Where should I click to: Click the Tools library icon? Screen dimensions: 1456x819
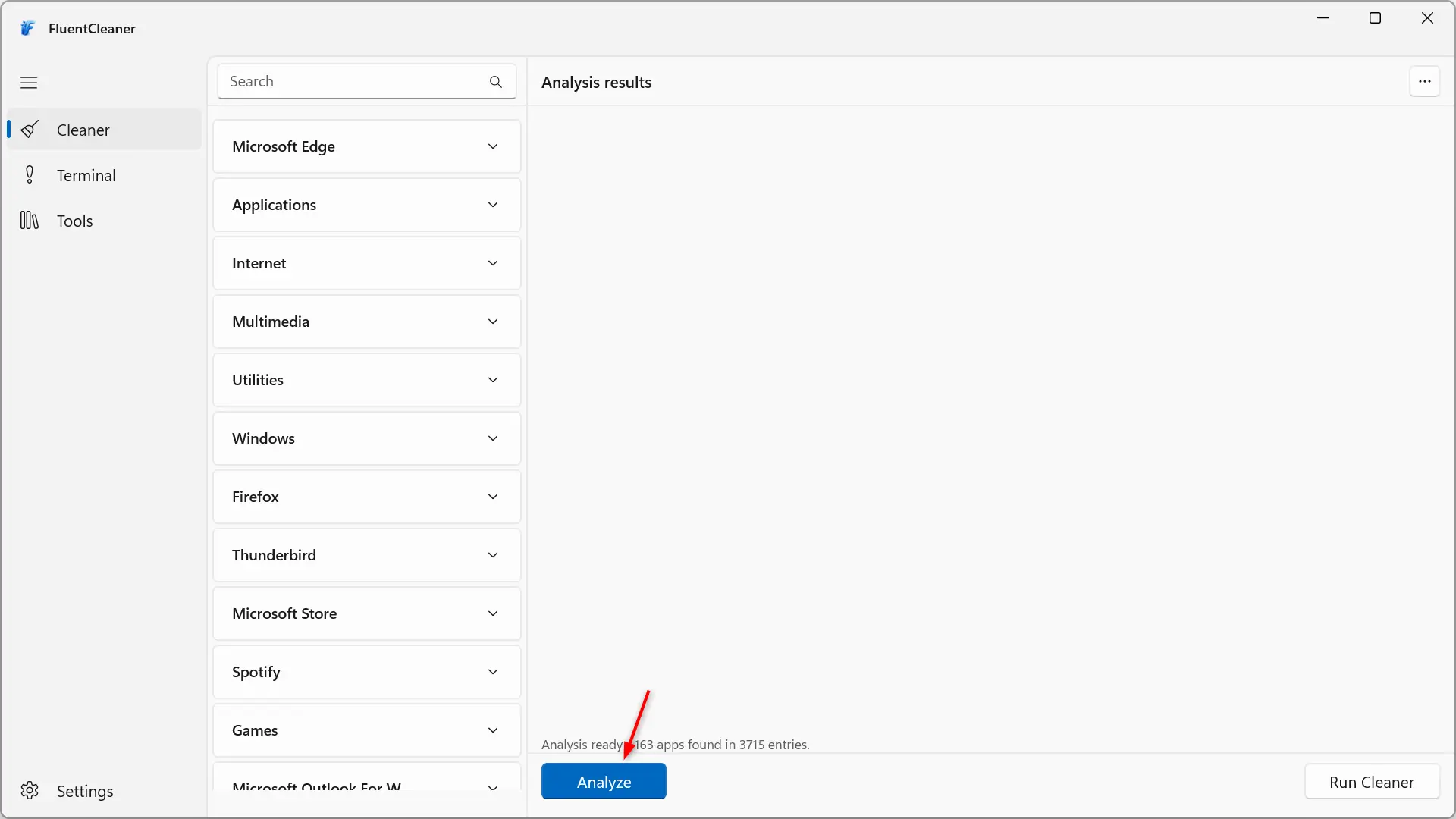[30, 221]
